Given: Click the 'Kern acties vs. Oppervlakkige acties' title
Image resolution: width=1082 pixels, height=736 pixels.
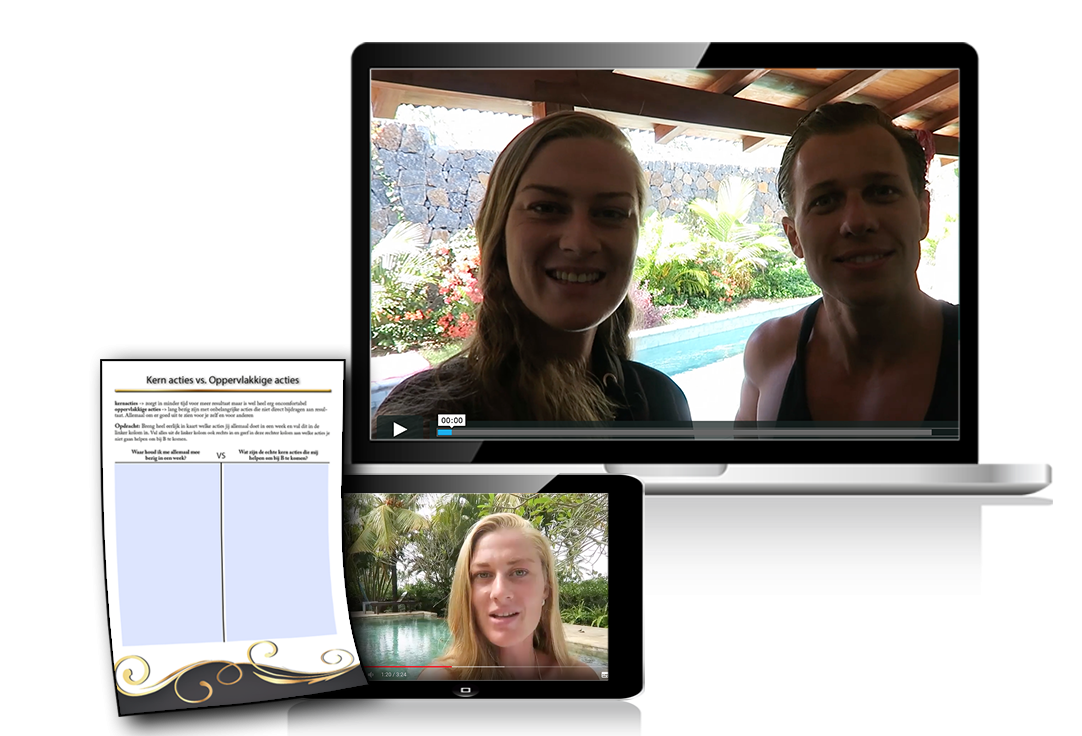Looking at the screenshot, I should click(x=222, y=380).
